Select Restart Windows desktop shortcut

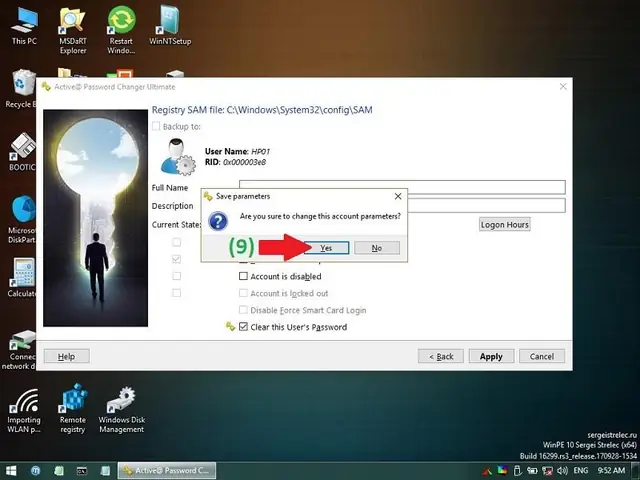pos(121,30)
